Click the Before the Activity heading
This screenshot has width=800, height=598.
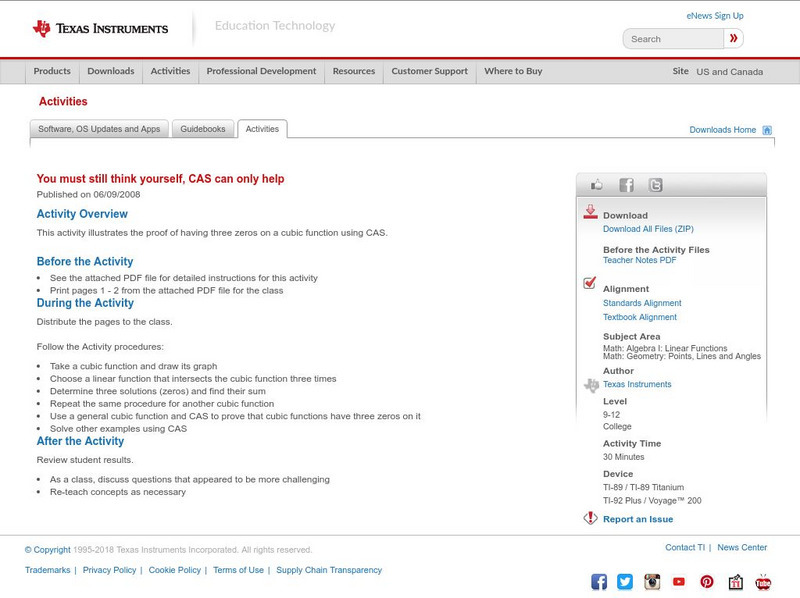(85, 261)
